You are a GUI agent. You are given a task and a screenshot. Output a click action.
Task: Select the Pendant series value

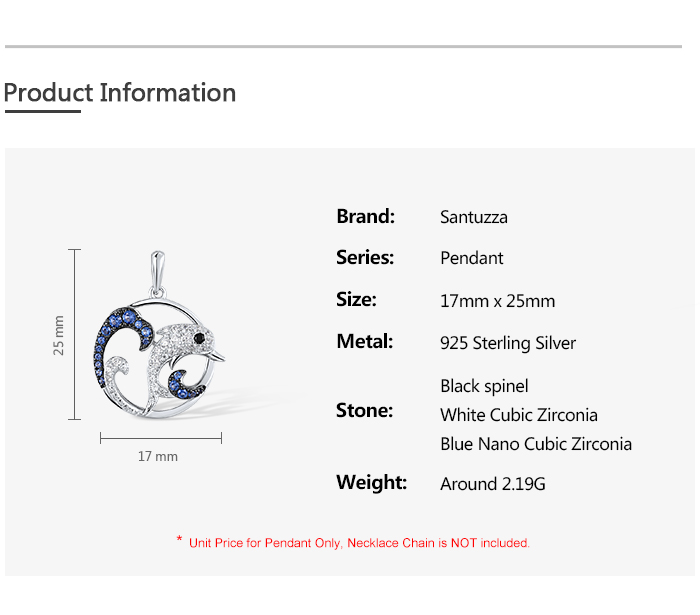[472, 258]
